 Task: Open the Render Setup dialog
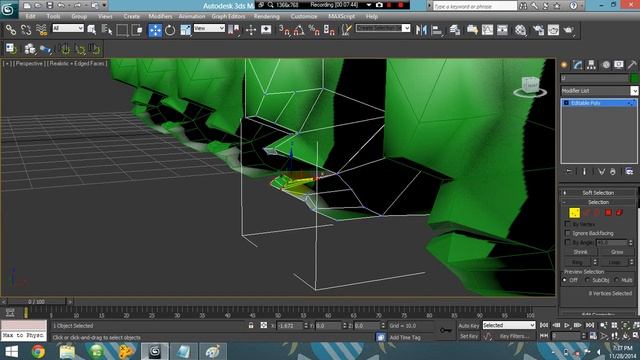[538, 30]
